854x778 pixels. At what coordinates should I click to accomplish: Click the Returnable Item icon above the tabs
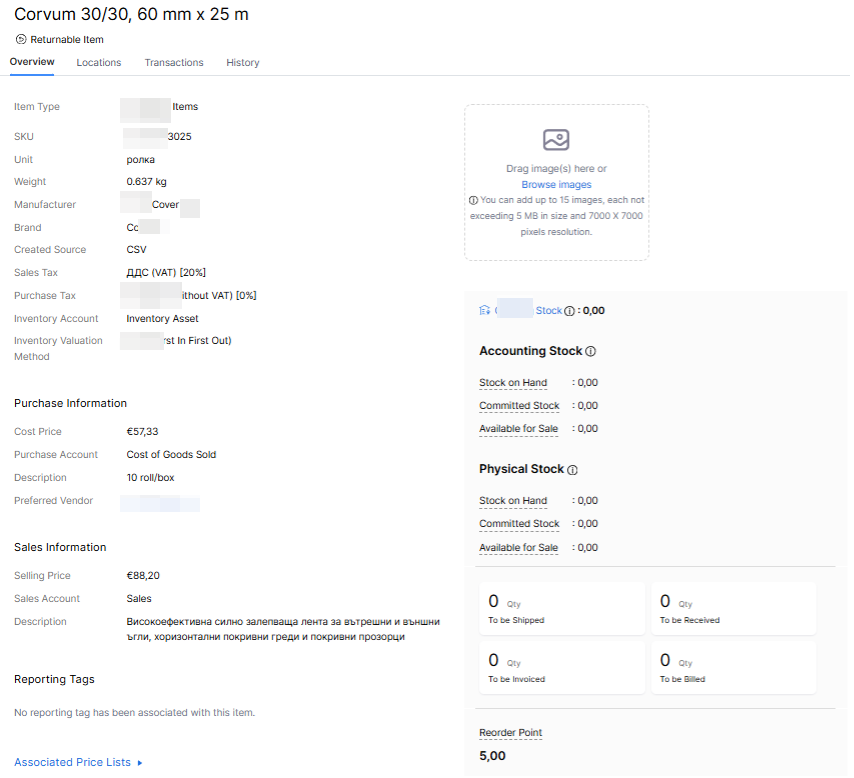[20, 39]
